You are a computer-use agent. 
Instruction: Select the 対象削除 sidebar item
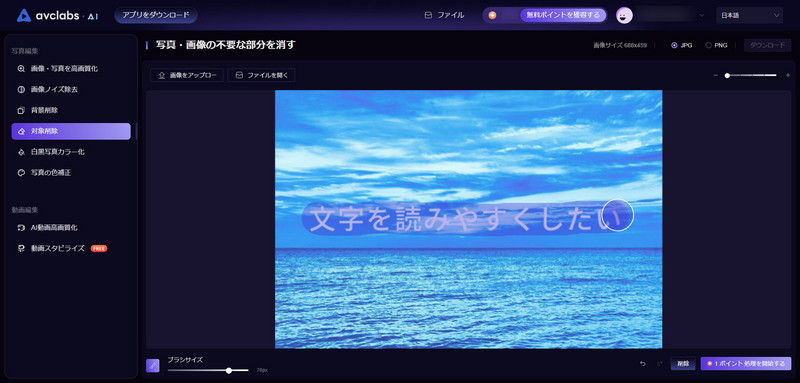(71, 131)
